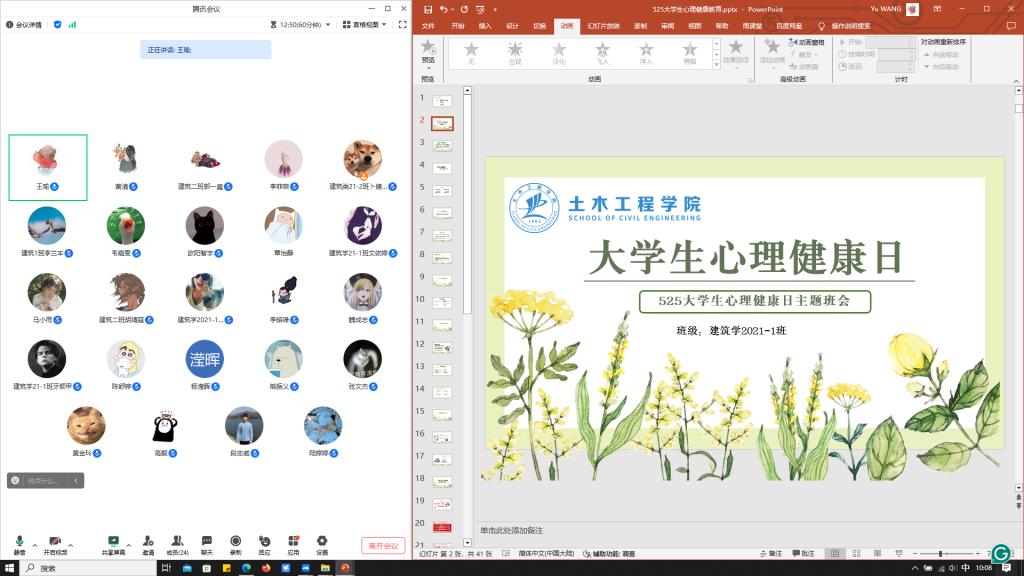Open the members (成员) list icon
Image resolution: width=1024 pixels, height=576 pixels.
click(x=177, y=541)
